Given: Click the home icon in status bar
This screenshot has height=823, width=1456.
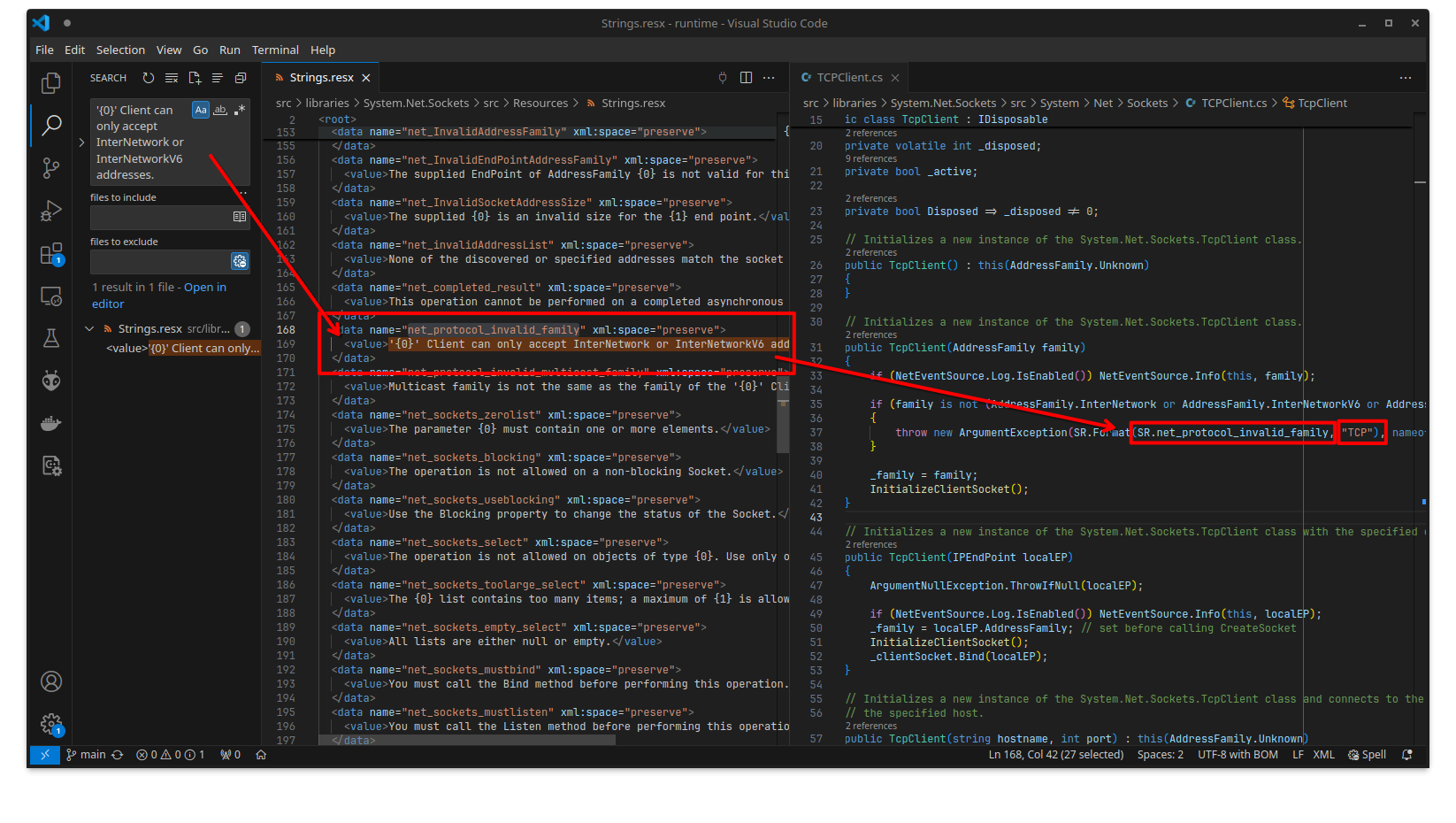Looking at the screenshot, I should click(261, 755).
